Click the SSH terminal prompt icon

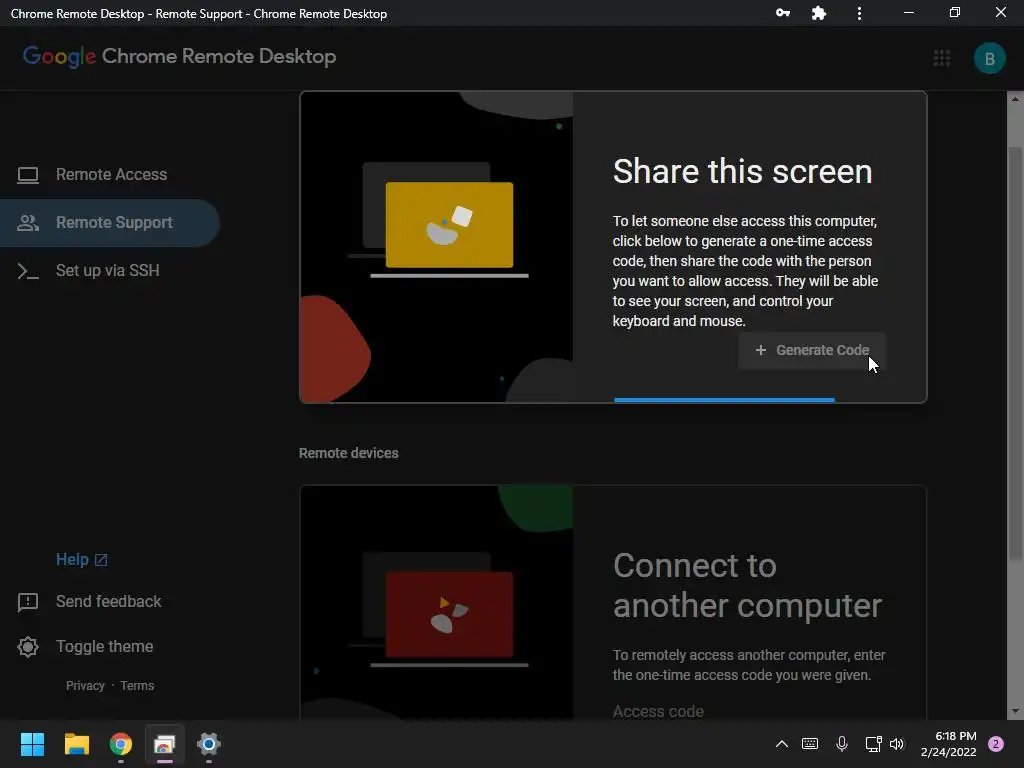[x=27, y=271]
